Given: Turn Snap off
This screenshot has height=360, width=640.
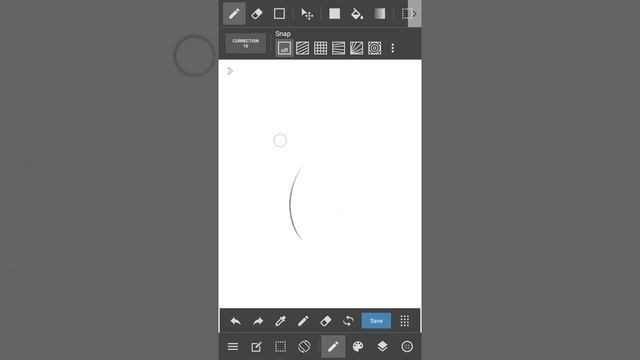Looking at the screenshot, I should (x=284, y=48).
